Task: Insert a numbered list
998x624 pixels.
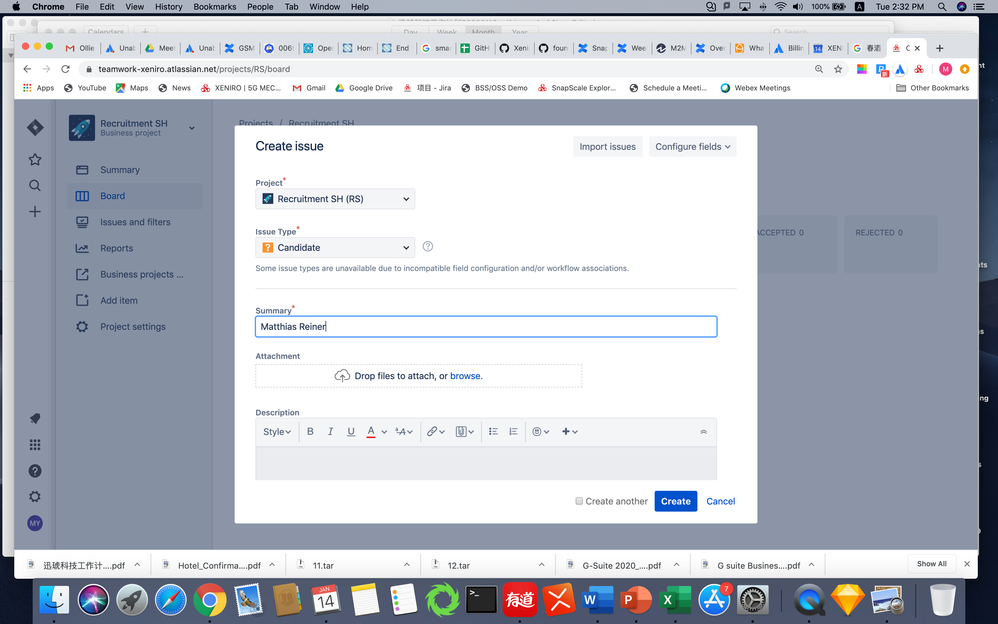Action: point(513,432)
